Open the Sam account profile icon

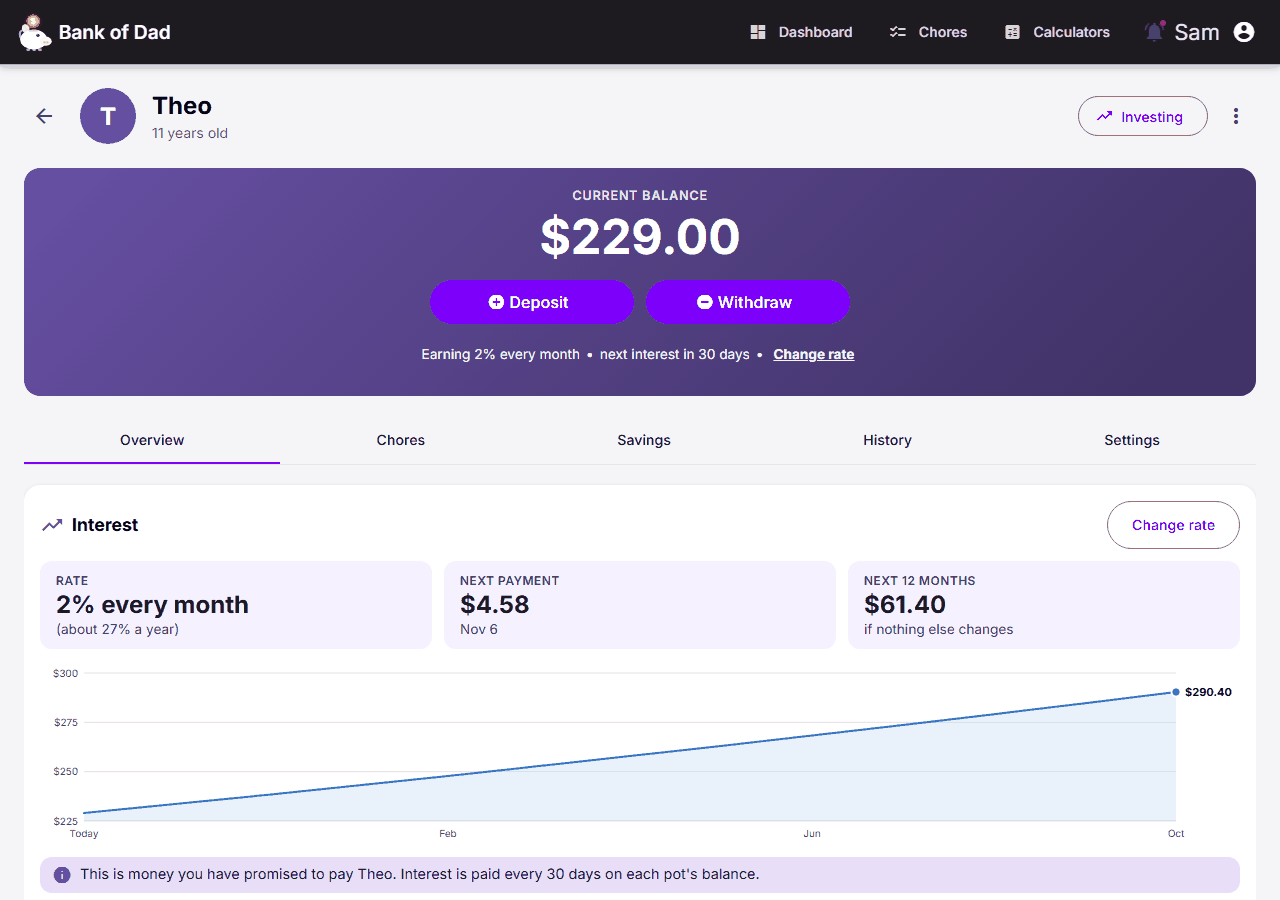click(1244, 32)
